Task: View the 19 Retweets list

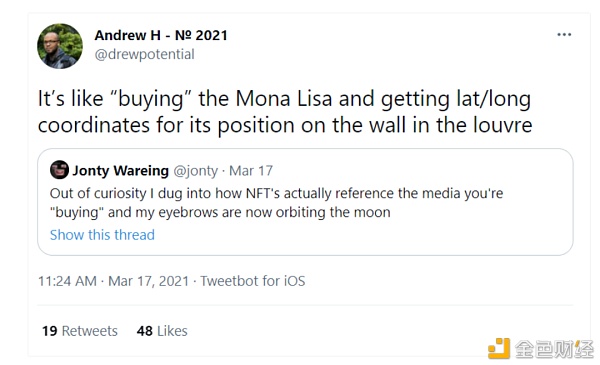Action: coord(80,331)
